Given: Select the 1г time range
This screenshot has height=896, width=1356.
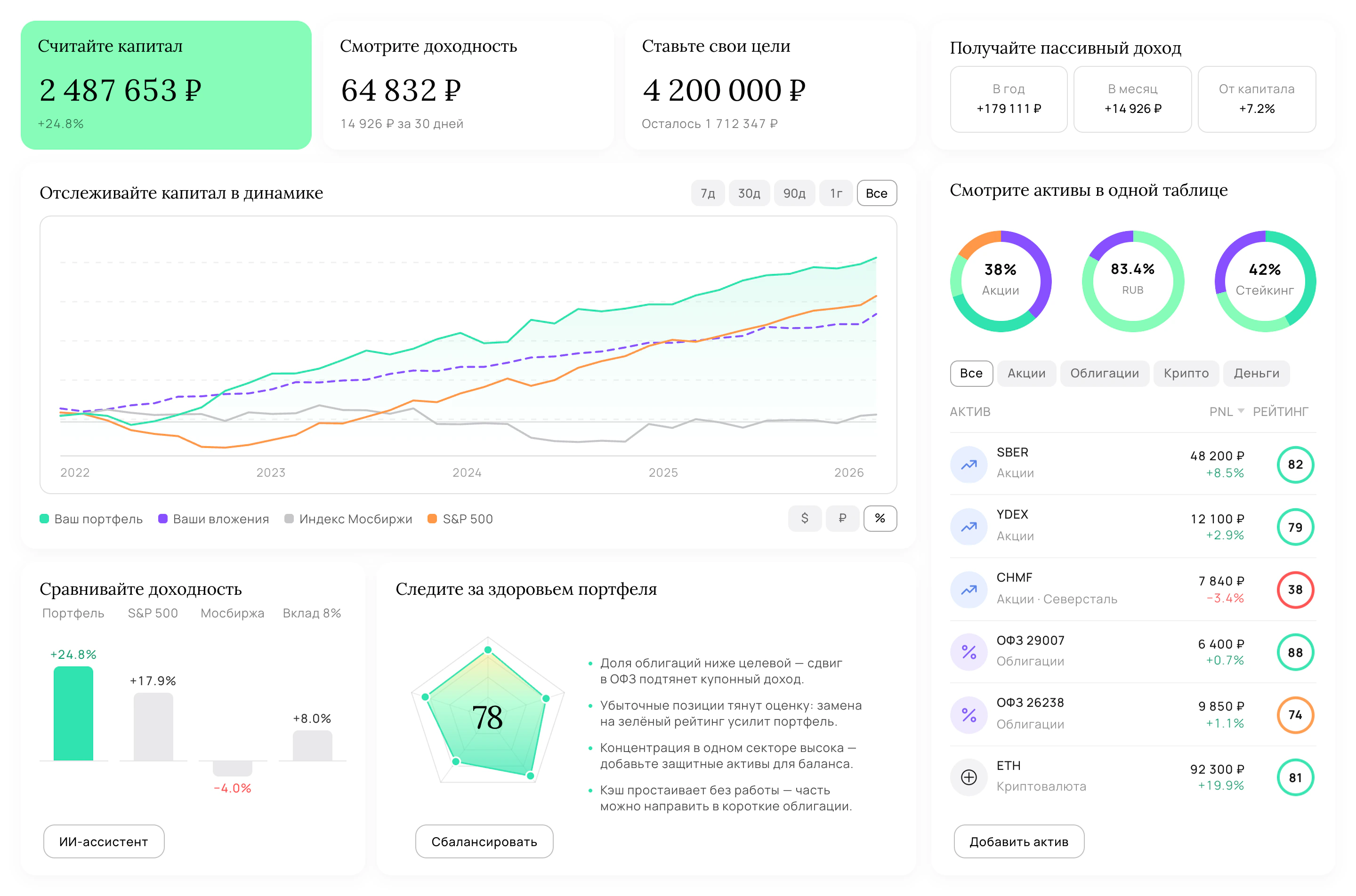Looking at the screenshot, I should [836, 193].
